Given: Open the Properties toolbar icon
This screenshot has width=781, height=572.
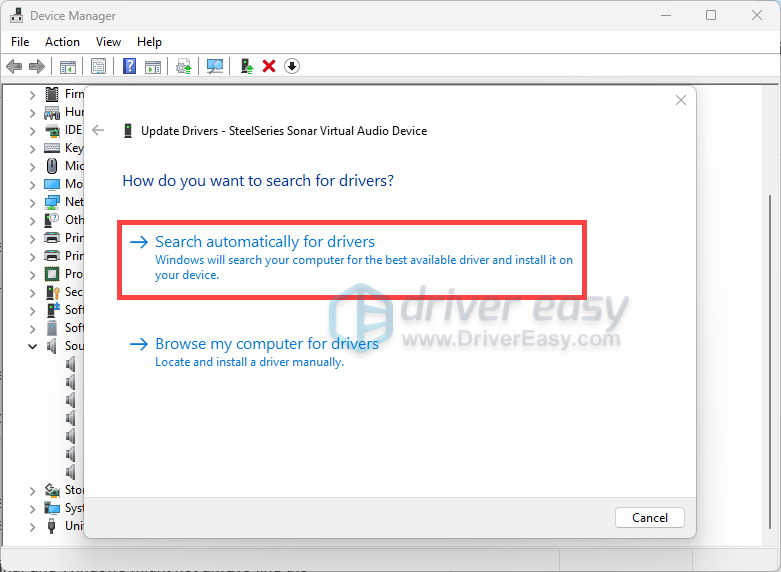Looking at the screenshot, I should [x=98, y=66].
